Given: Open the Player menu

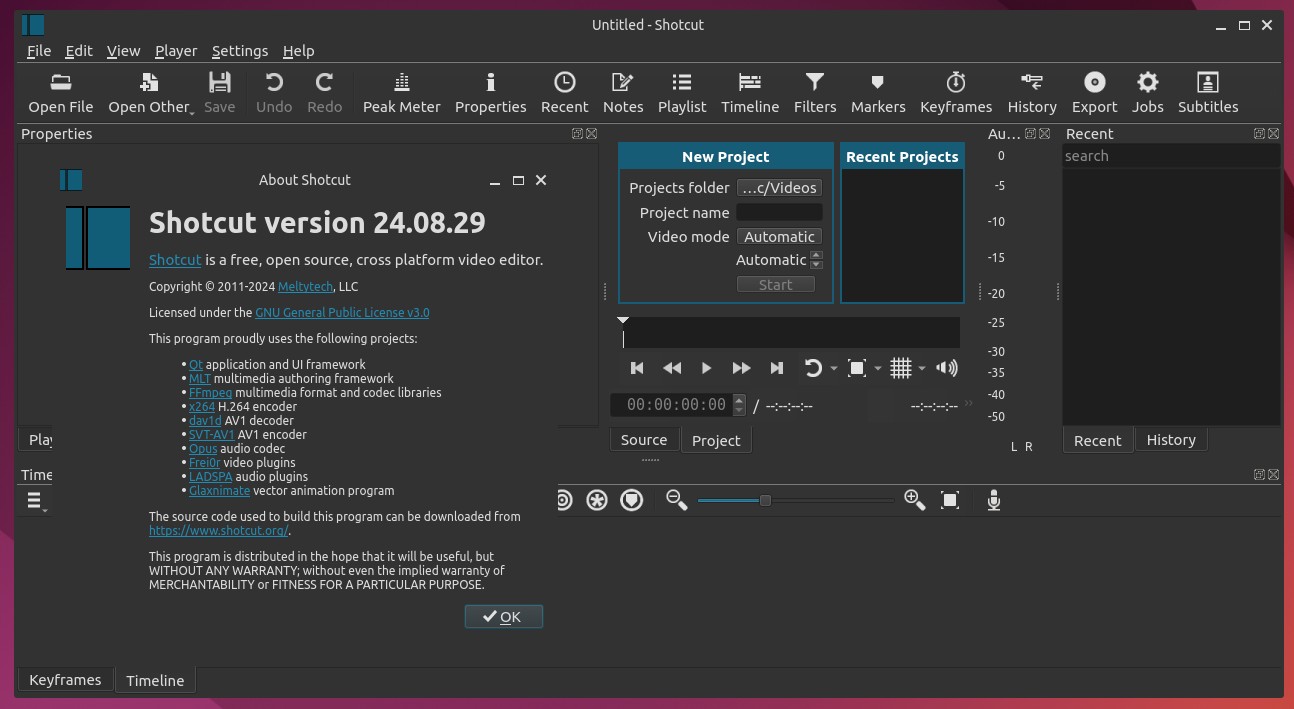Looking at the screenshot, I should pos(176,51).
